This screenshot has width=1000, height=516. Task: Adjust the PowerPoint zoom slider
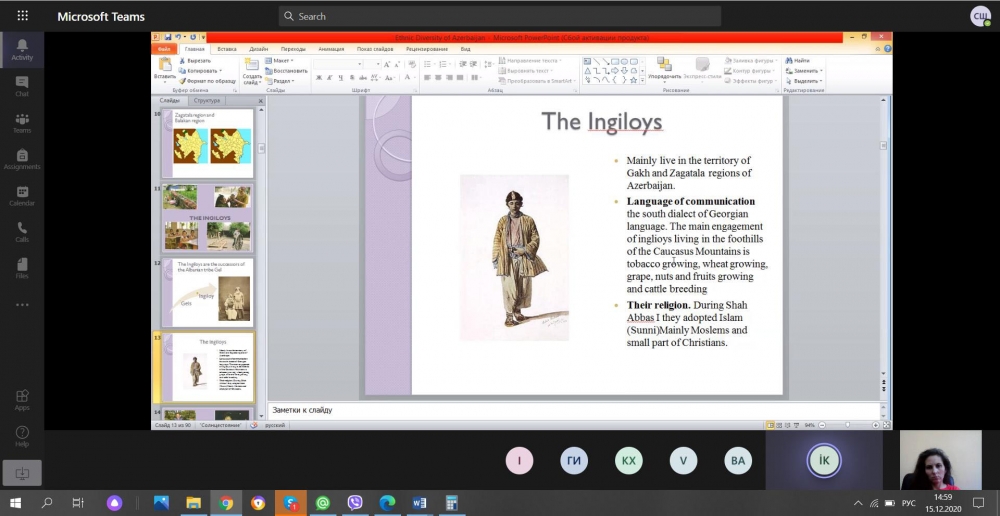tap(846, 425)
